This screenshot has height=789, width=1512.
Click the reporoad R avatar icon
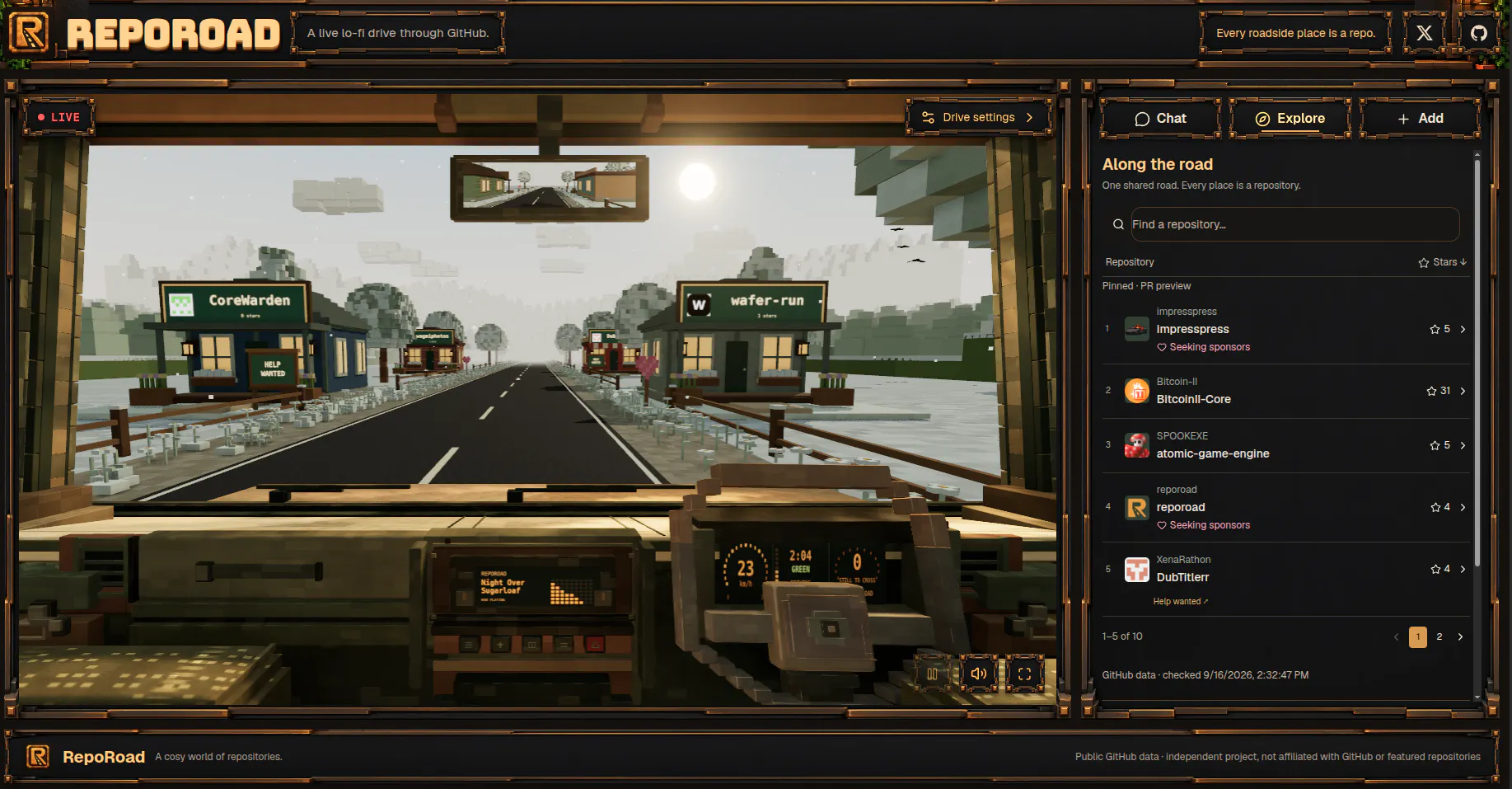(x=1137, y=507)
